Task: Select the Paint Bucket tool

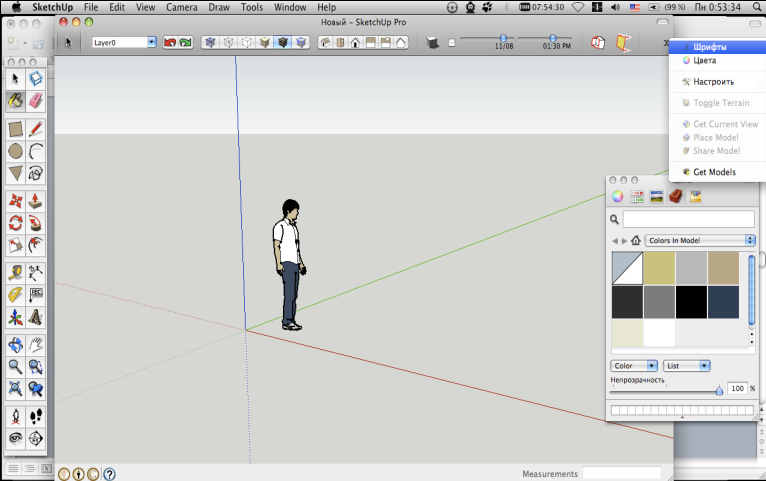Action: pyautogui.click(x=16, y=101)
